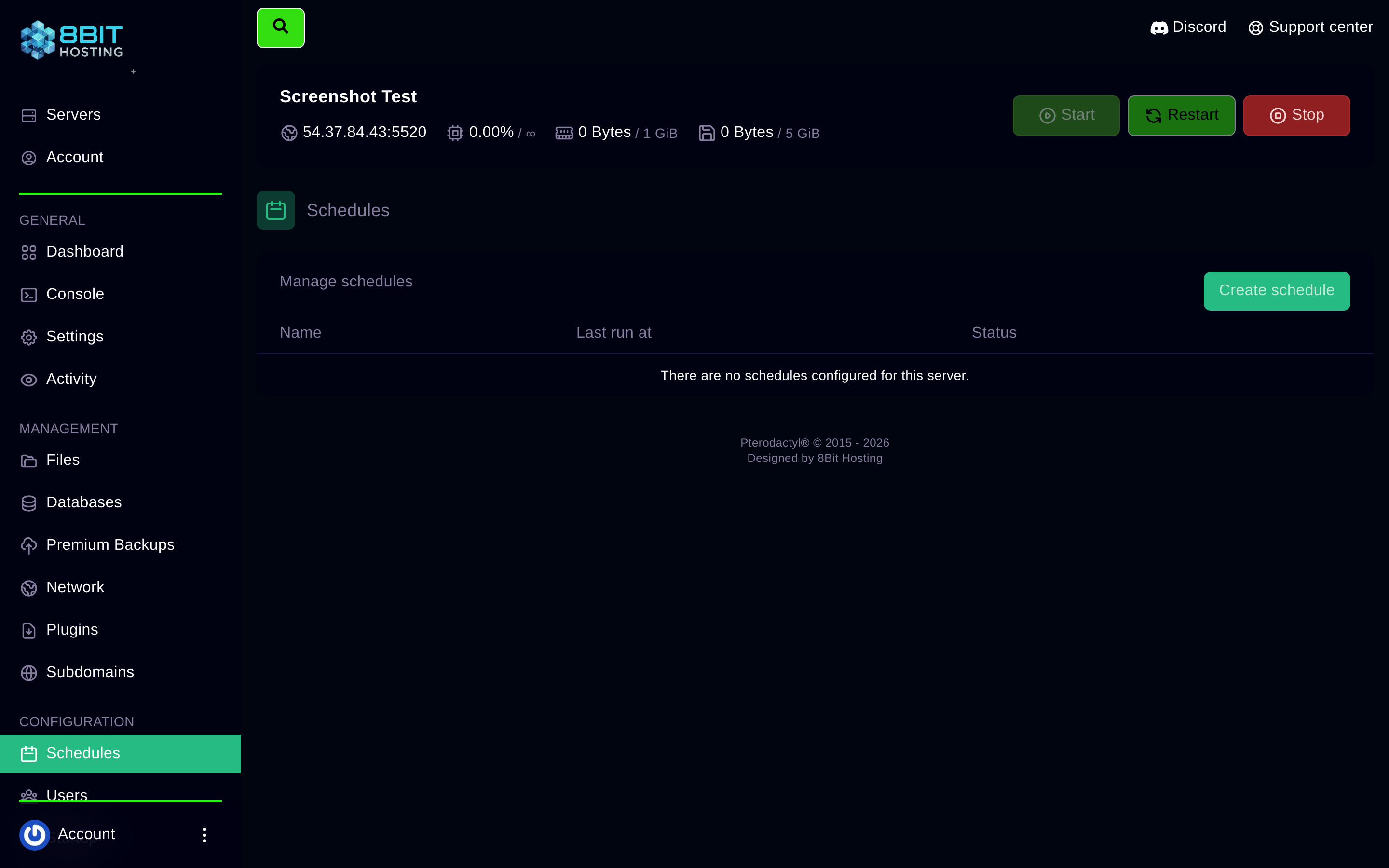Image resolution: width=1389 pixels, height=868 pixels.
Task: Open the Plugins page
Action: click(121, 630)
